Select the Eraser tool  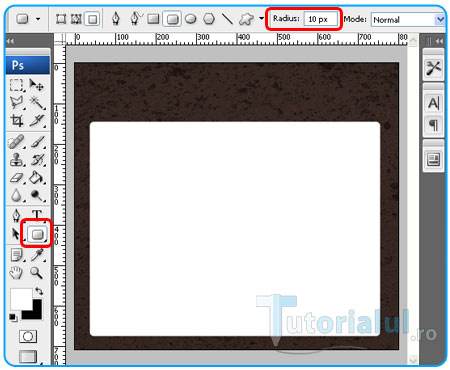(16, 178)
